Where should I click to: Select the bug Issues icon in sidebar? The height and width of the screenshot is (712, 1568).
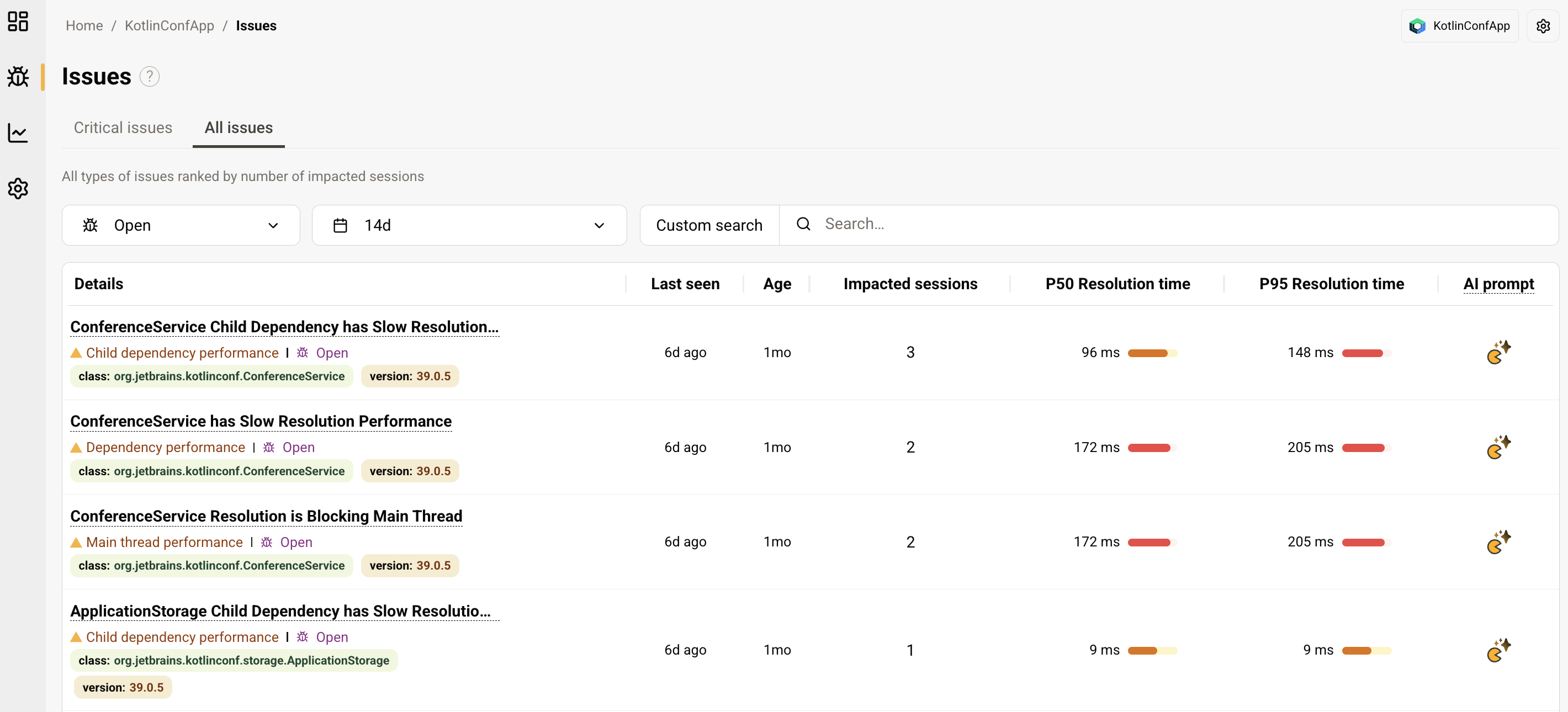[18, 77]
